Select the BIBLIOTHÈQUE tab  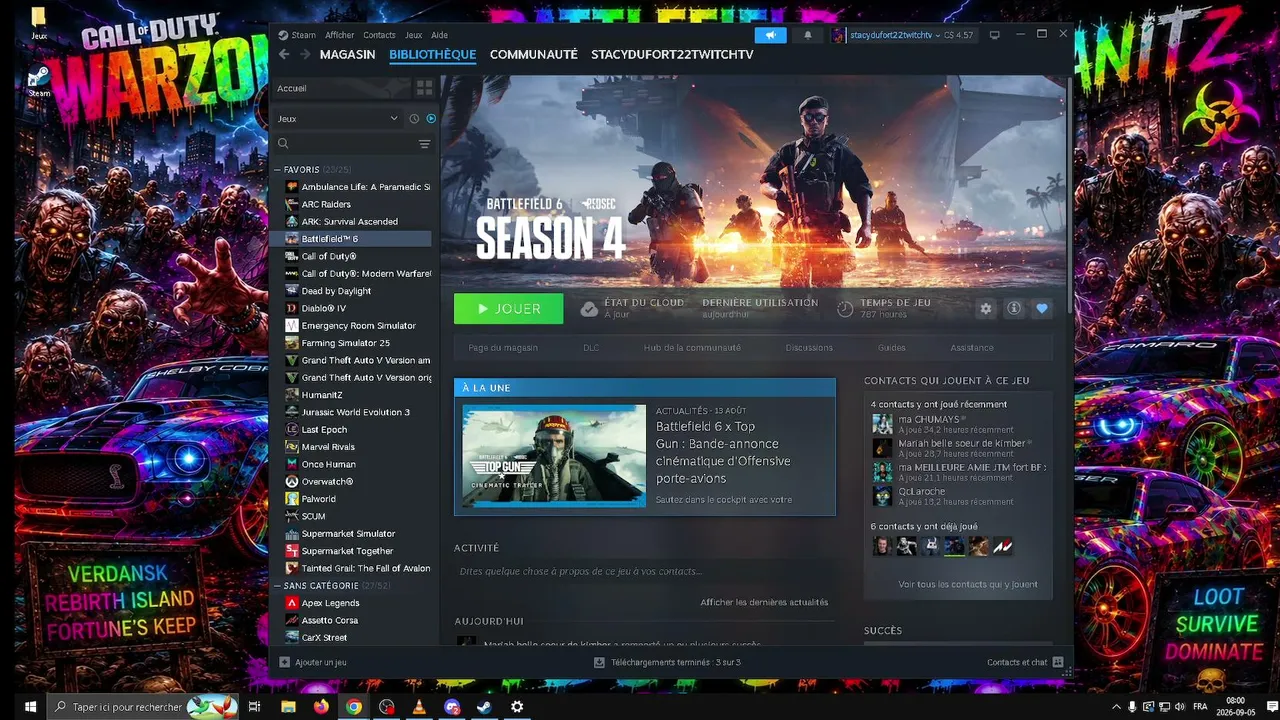432,54
